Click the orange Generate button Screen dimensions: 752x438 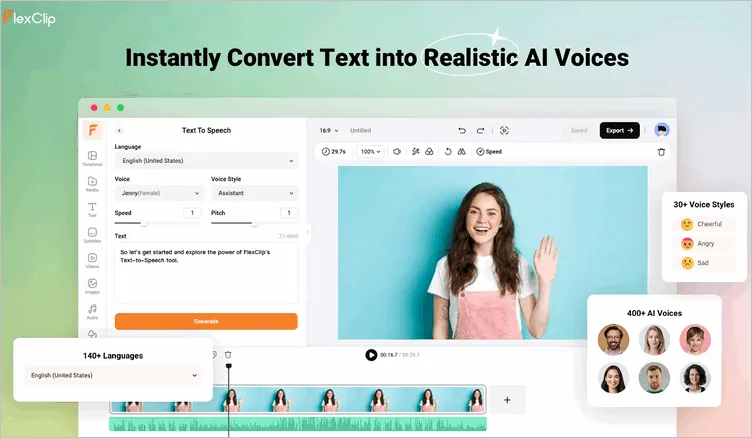pyautogui.click(x=206, y=321)
